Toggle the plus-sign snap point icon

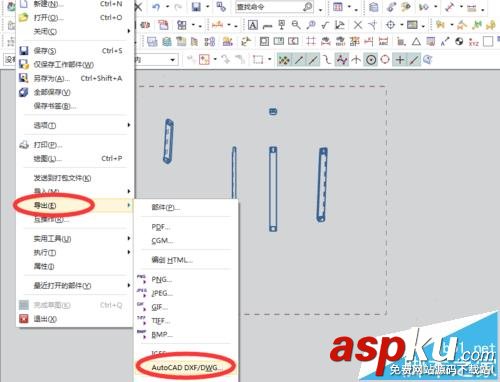[x=400, y=60]
